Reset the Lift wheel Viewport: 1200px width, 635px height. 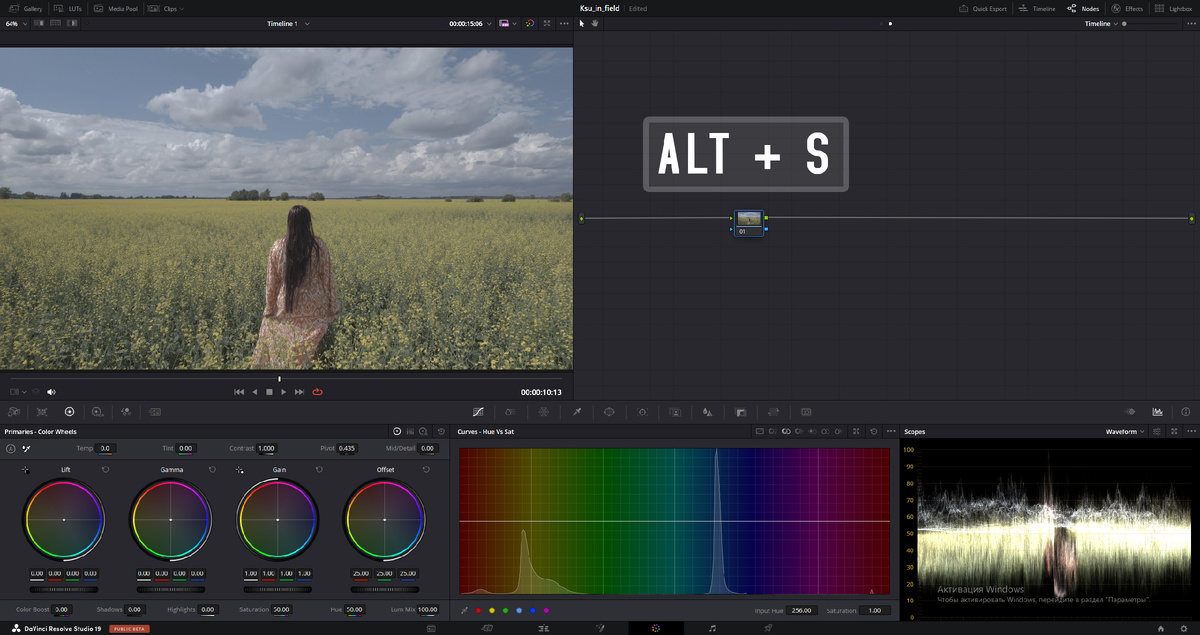(105, 469)
